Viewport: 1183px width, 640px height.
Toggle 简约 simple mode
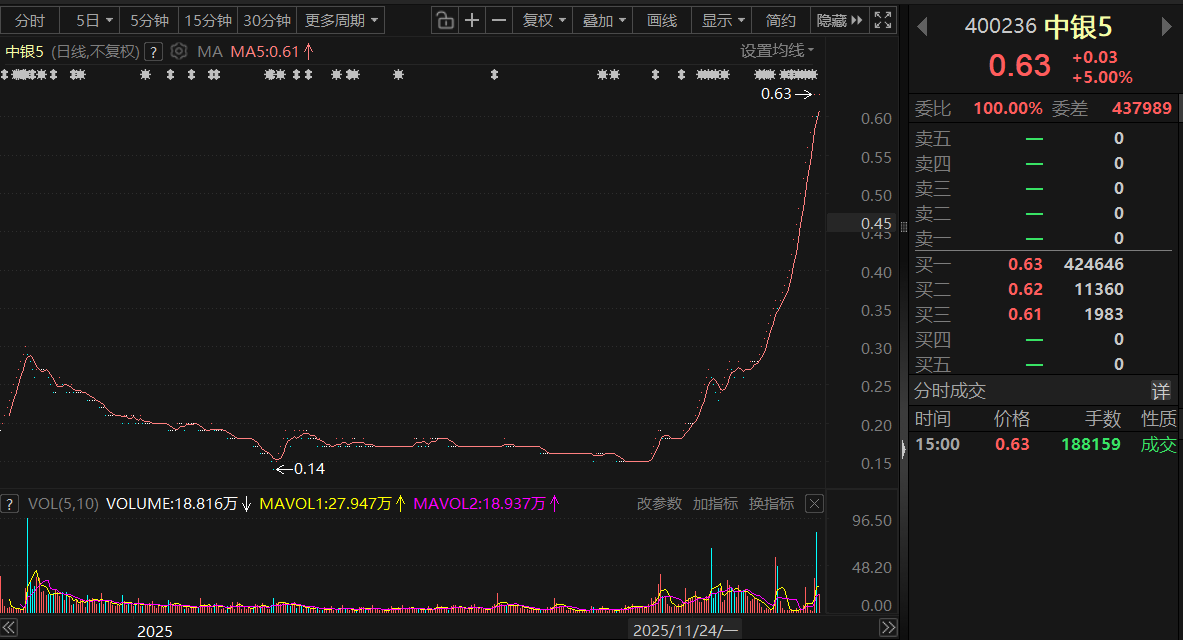coord(780,20)
